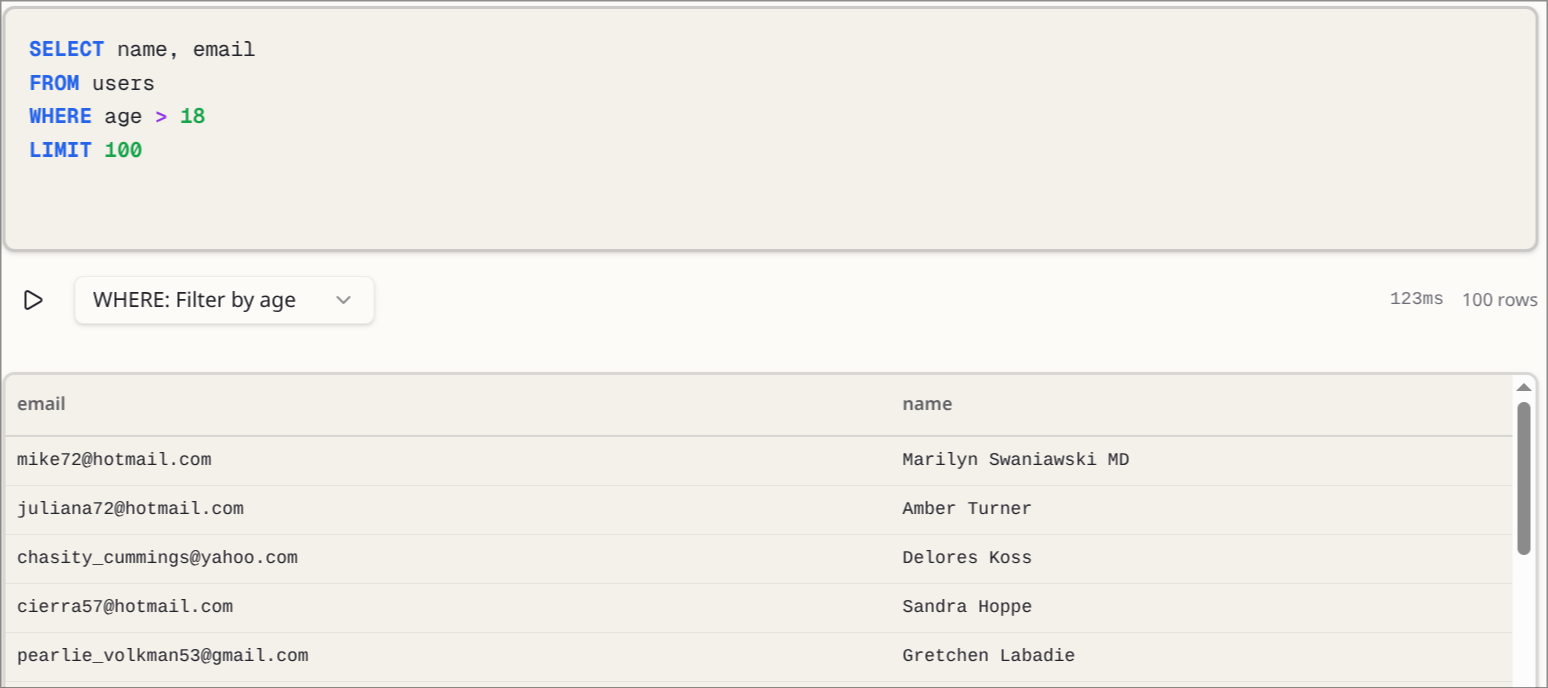This screenshot has height=688, width=1548.
Task: Click the results table scrollbar thumb
Action: tap(1523, 478)
